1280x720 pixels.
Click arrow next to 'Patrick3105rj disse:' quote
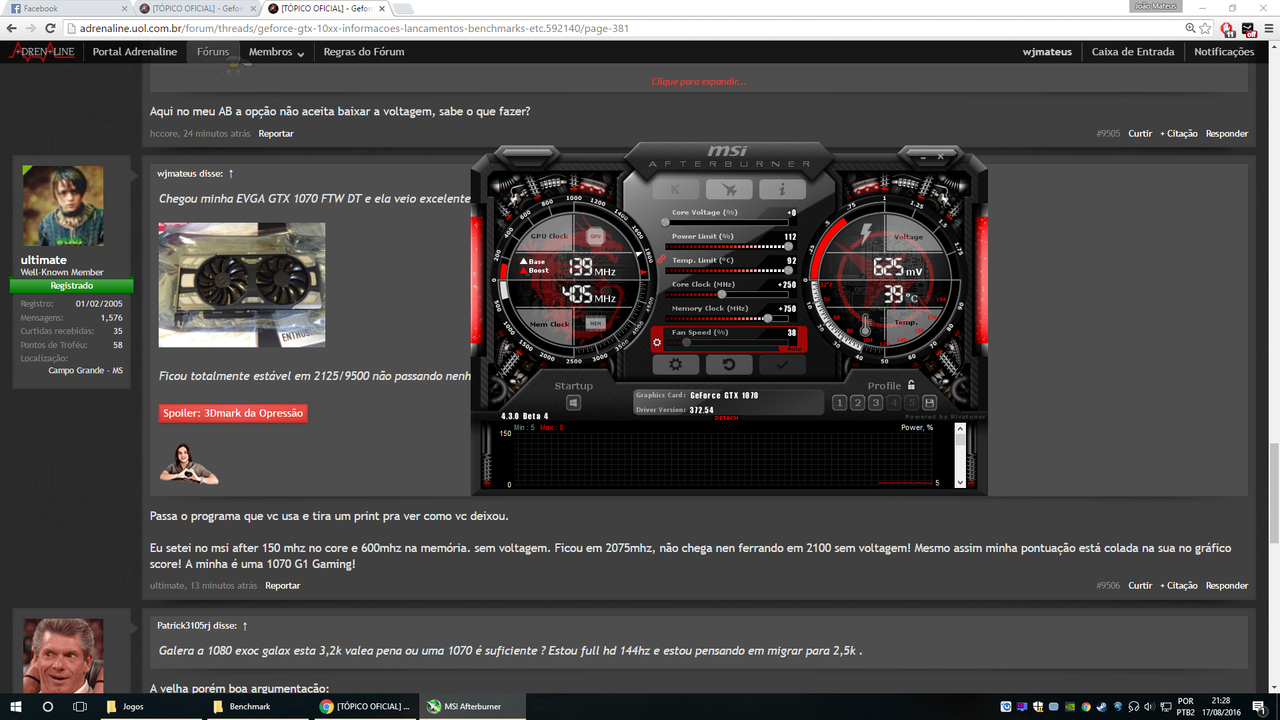(245, 625)
